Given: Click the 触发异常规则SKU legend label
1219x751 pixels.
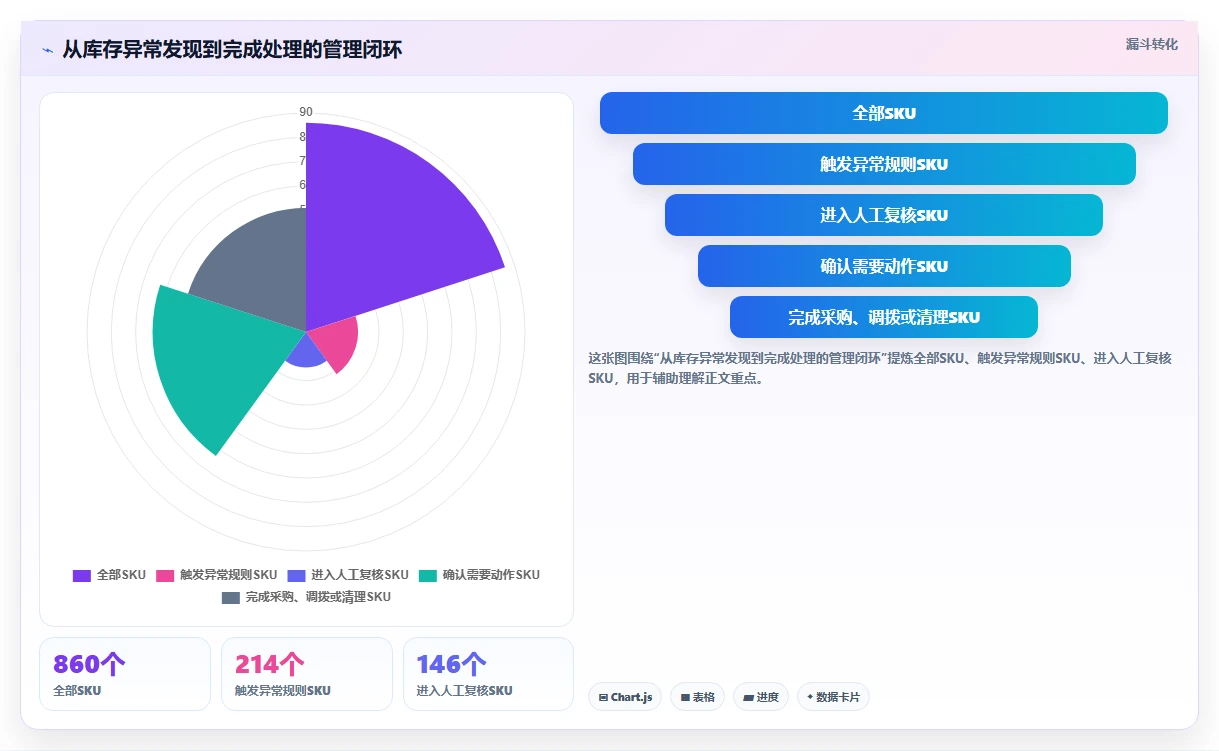Looking at the screenshot, I should click(x=228, y=575).
